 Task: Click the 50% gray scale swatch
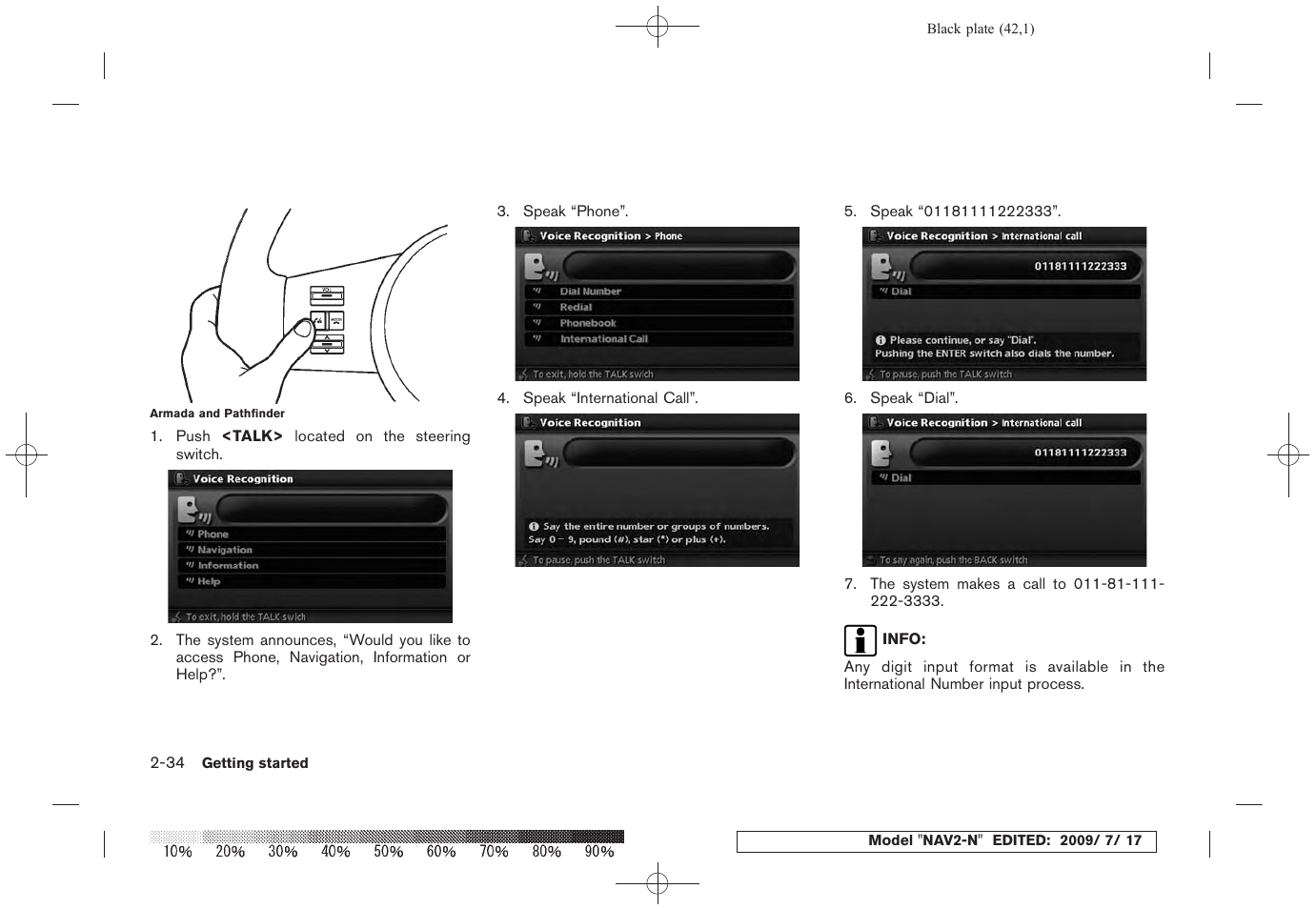pyautogui.click(x=387, y=837)
